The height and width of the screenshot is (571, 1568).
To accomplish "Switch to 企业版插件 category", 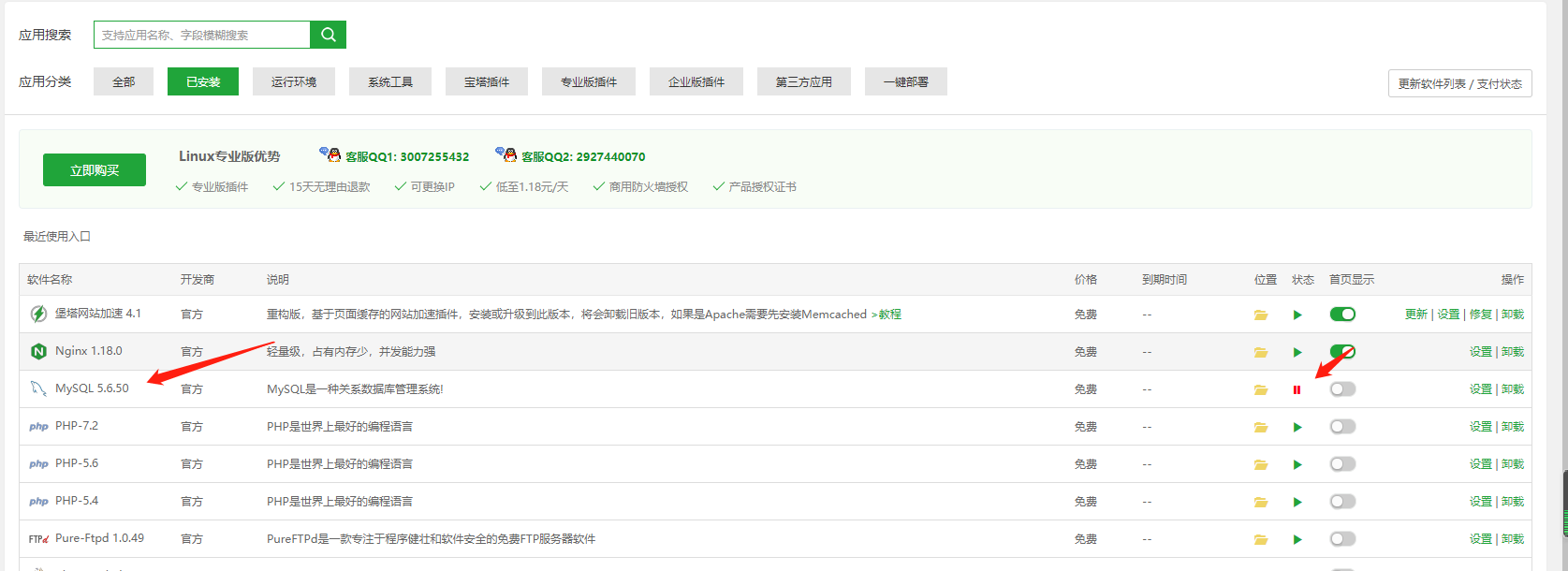I will click(x=696, y=81).
